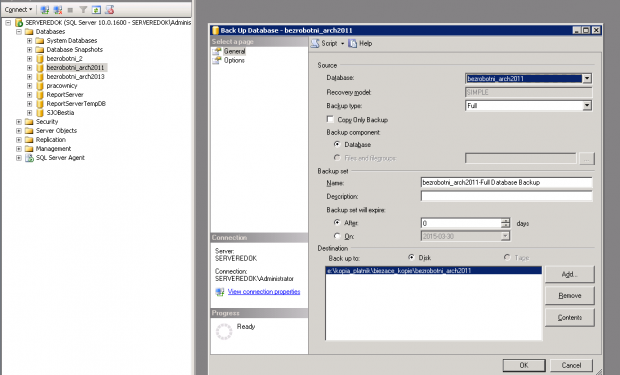Image resolution: width=620 pixels, height=375 pixels.
Task: Click the Connect Object Explorer icon
Action: (45, 9)
